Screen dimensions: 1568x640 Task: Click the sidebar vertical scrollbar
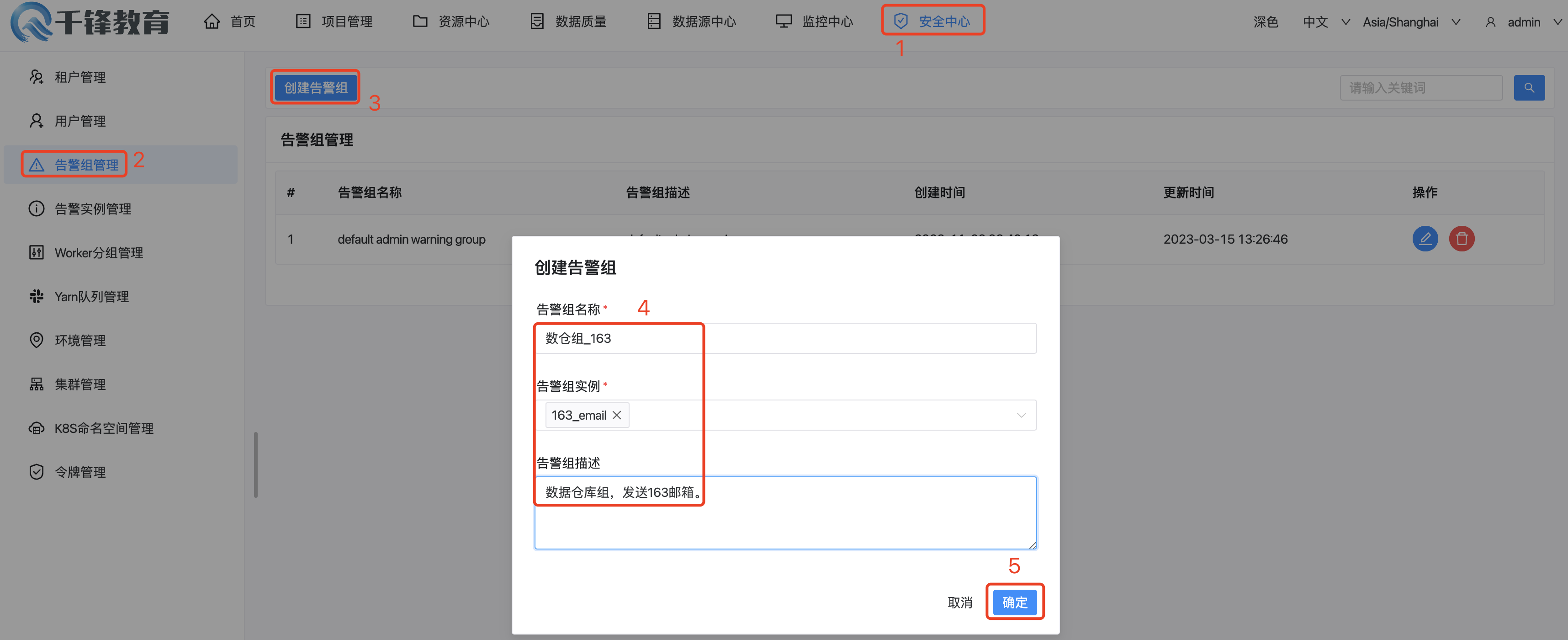(x=256, y=464)
